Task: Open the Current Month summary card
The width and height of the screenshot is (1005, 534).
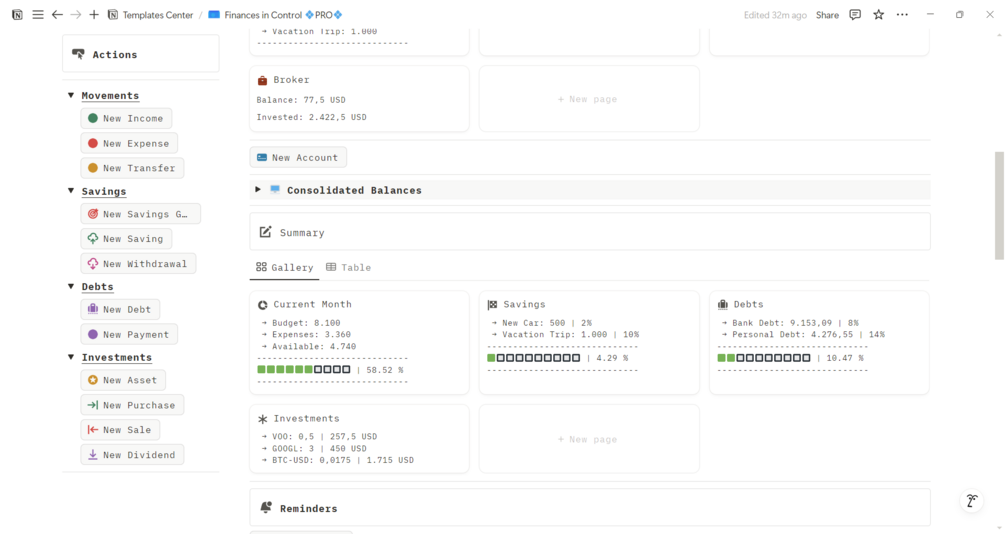Action: coord(359,342)
